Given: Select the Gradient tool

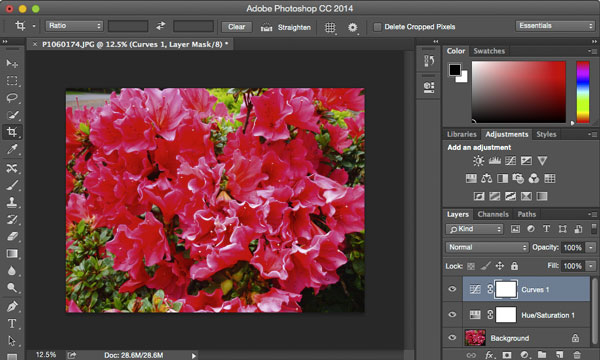Looking at the screenshot, I should click(x=12, y=254).
